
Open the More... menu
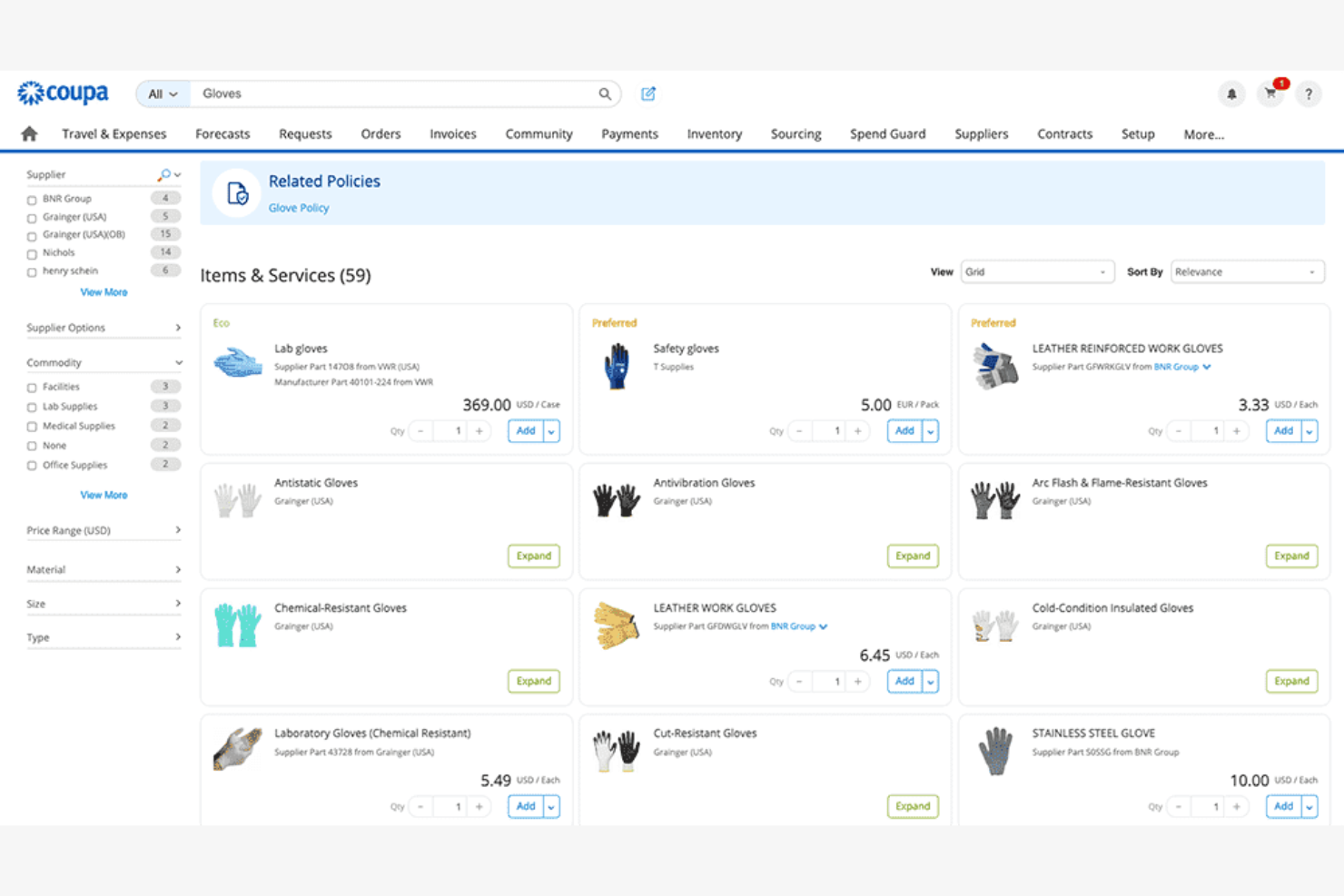pyautogui.click(x=1204, y=134)
